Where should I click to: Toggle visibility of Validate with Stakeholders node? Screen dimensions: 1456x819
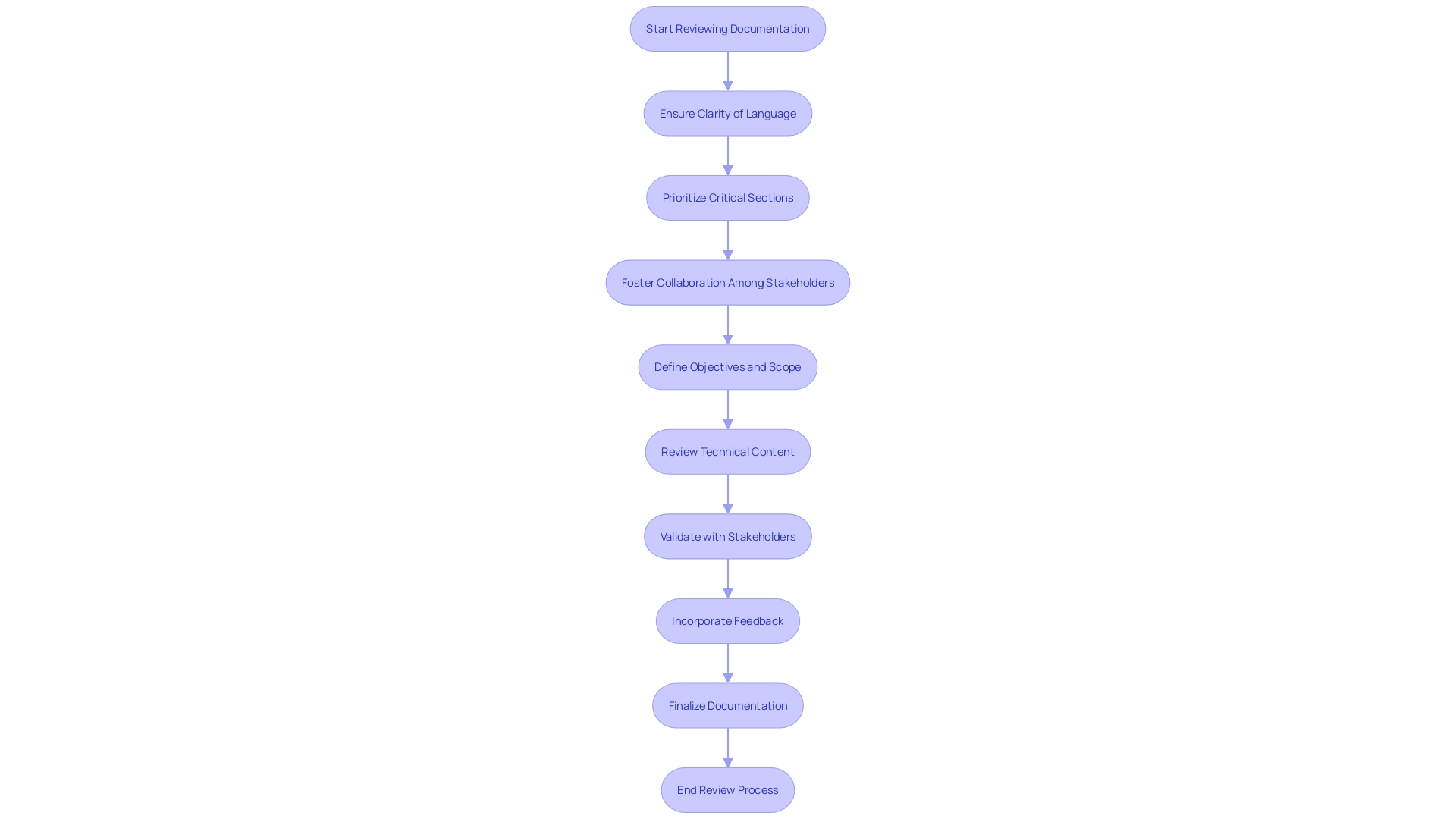pyautogui.click(x=728, y=535)
